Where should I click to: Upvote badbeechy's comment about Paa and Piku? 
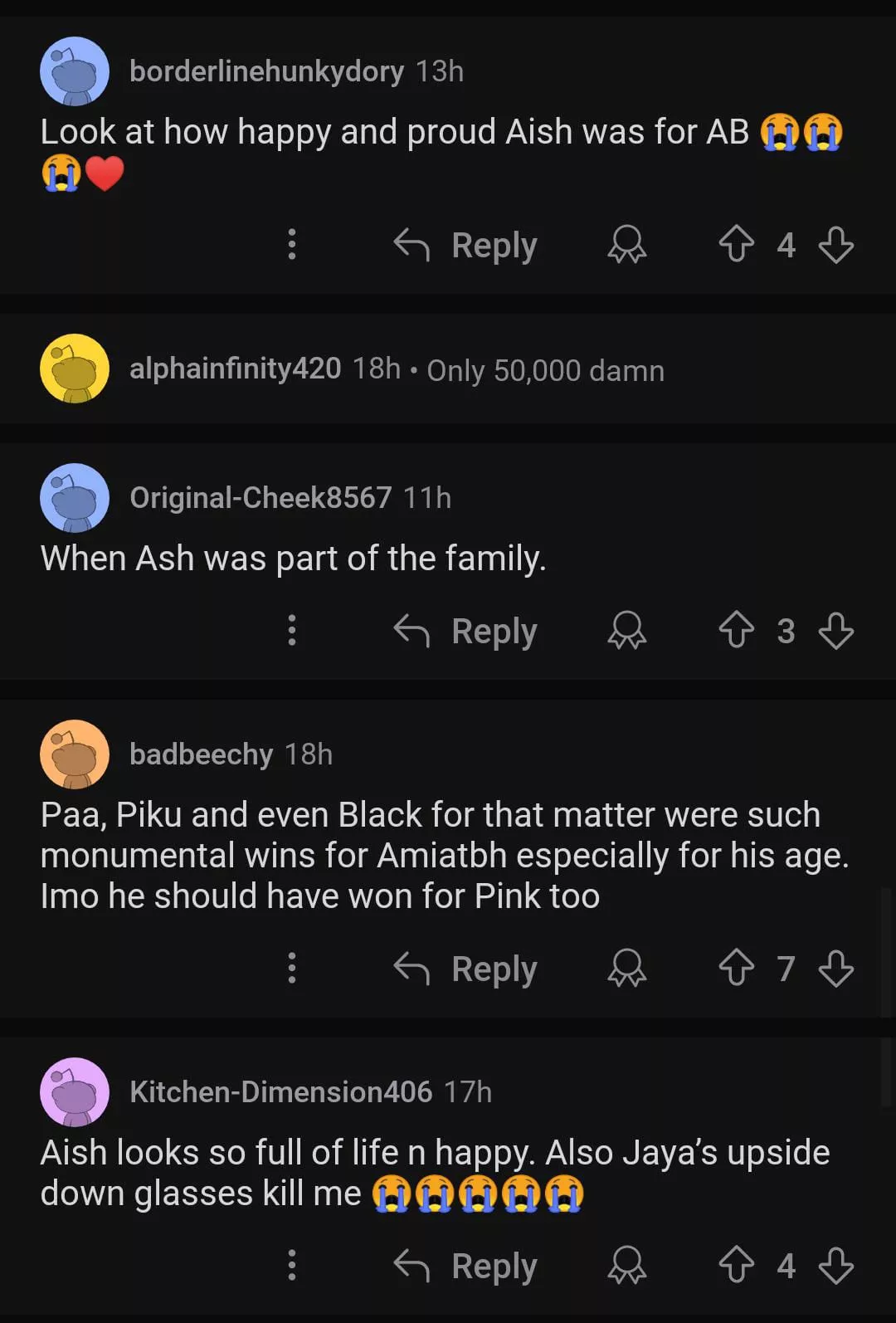tap(736, 969)
